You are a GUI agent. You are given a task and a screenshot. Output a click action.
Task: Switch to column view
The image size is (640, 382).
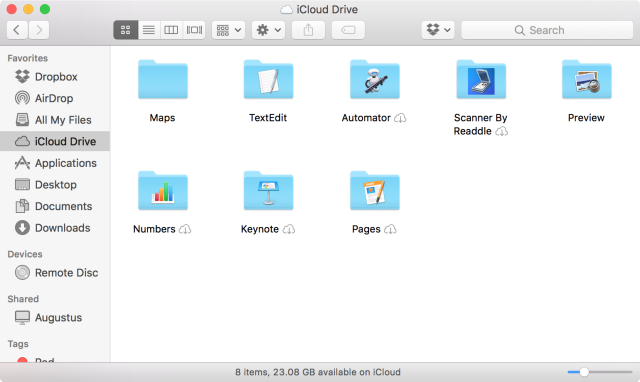(171, 30)
